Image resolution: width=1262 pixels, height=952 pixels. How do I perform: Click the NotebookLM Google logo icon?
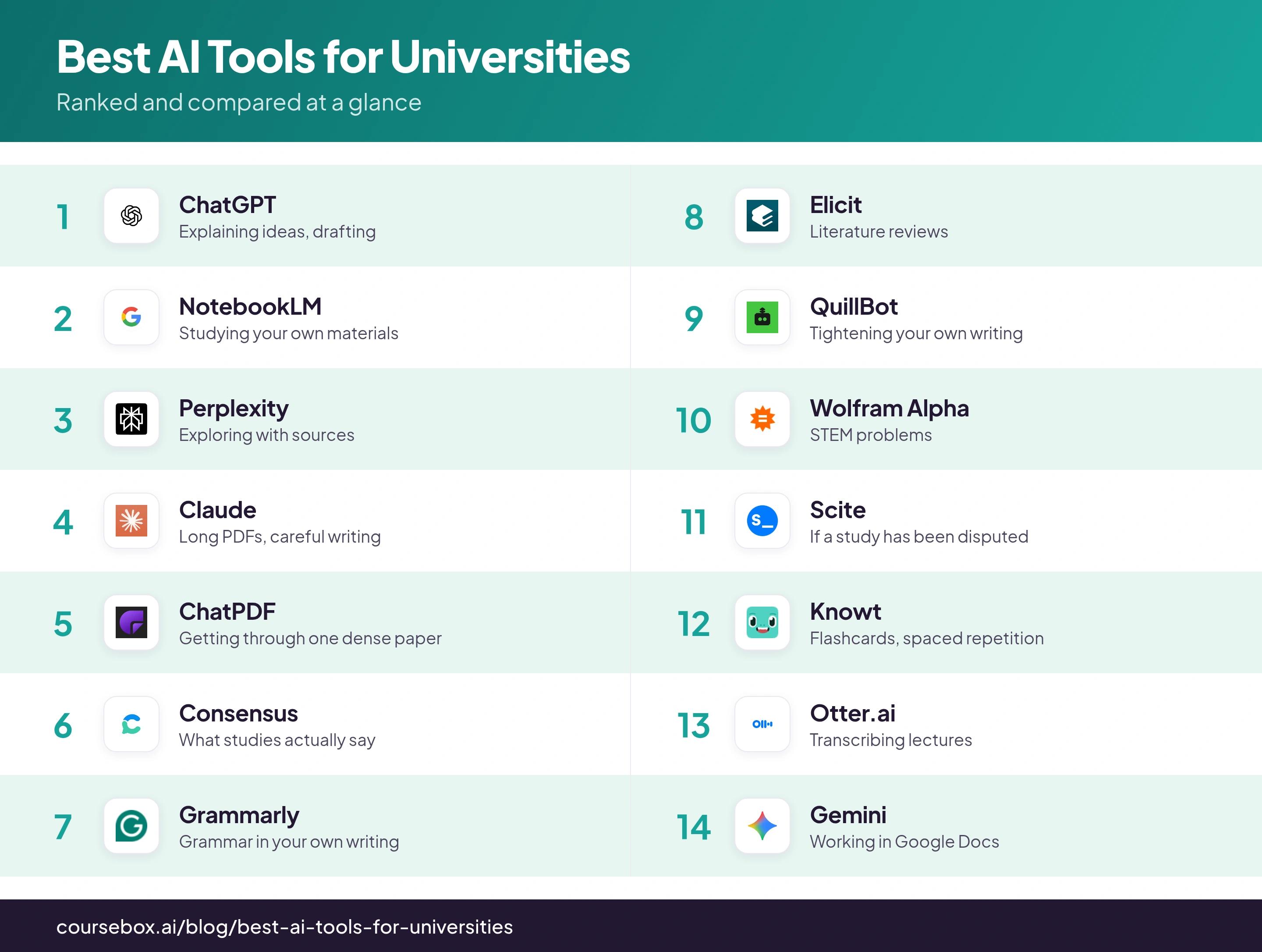click(131, 317)
